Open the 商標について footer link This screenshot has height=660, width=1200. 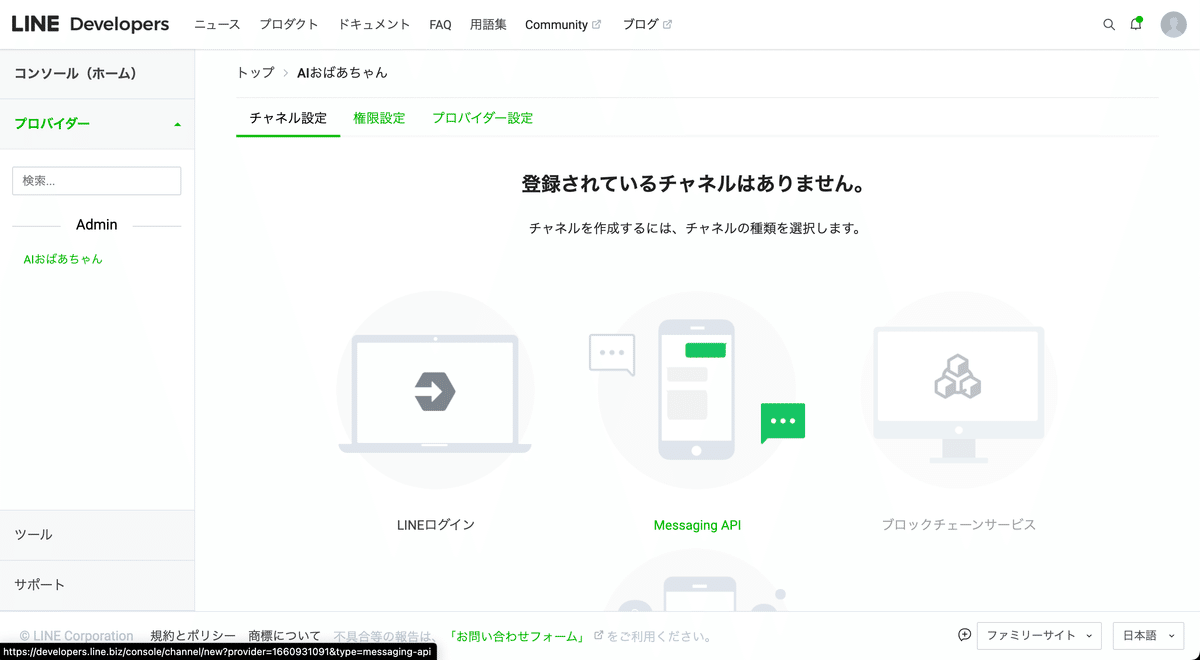tap(285, 636)
